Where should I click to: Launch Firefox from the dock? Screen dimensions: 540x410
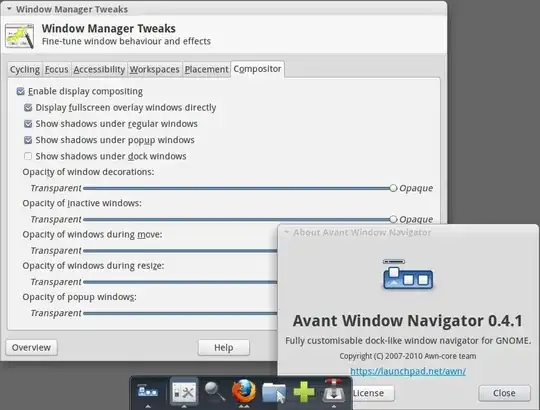(244, 391)
